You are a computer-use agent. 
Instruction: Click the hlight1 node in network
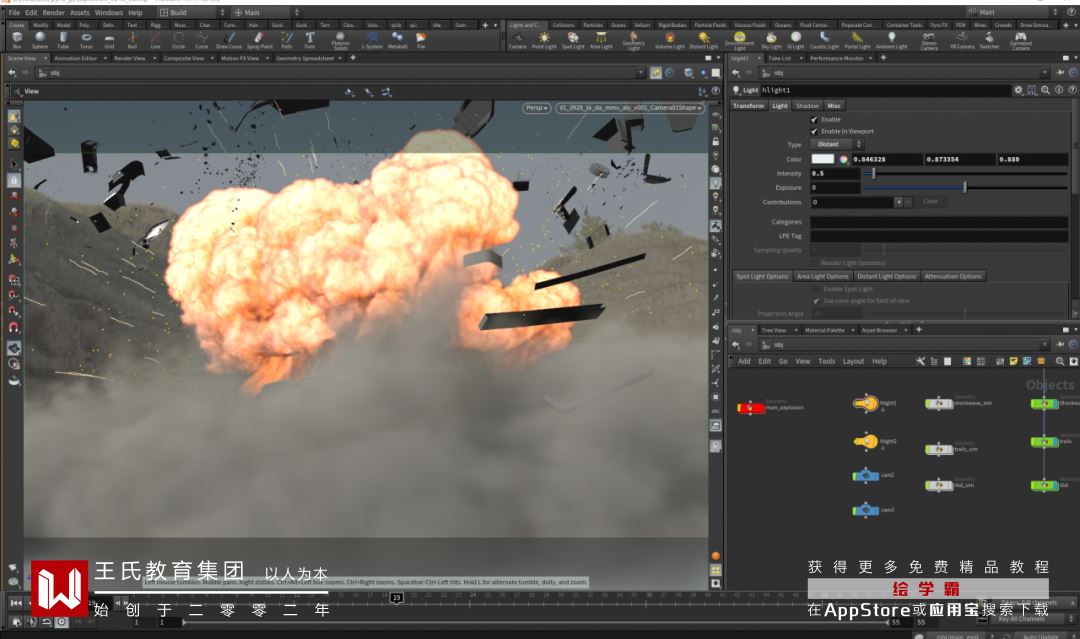(x=865, y=403)
